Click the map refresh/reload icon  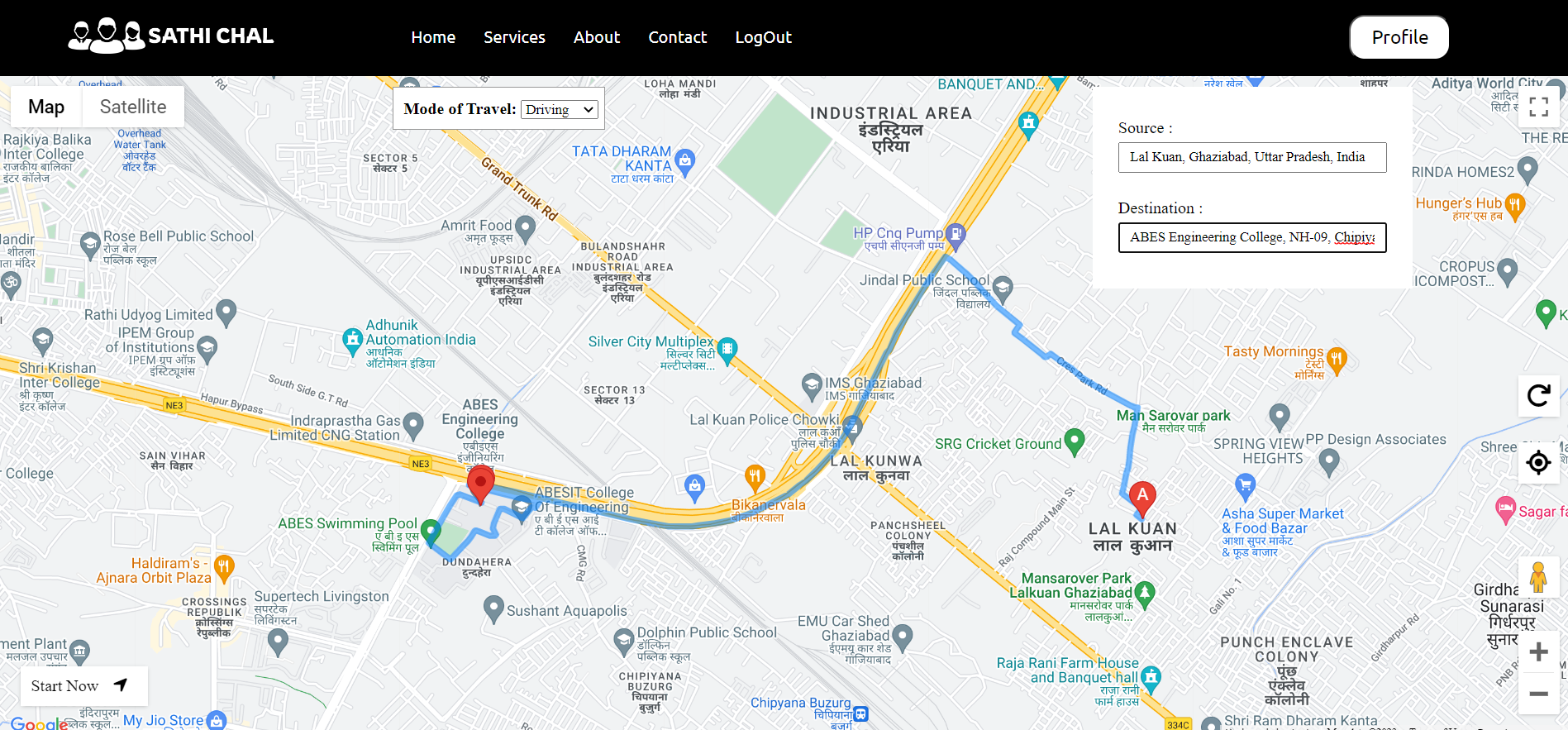tap(1538, 396)
